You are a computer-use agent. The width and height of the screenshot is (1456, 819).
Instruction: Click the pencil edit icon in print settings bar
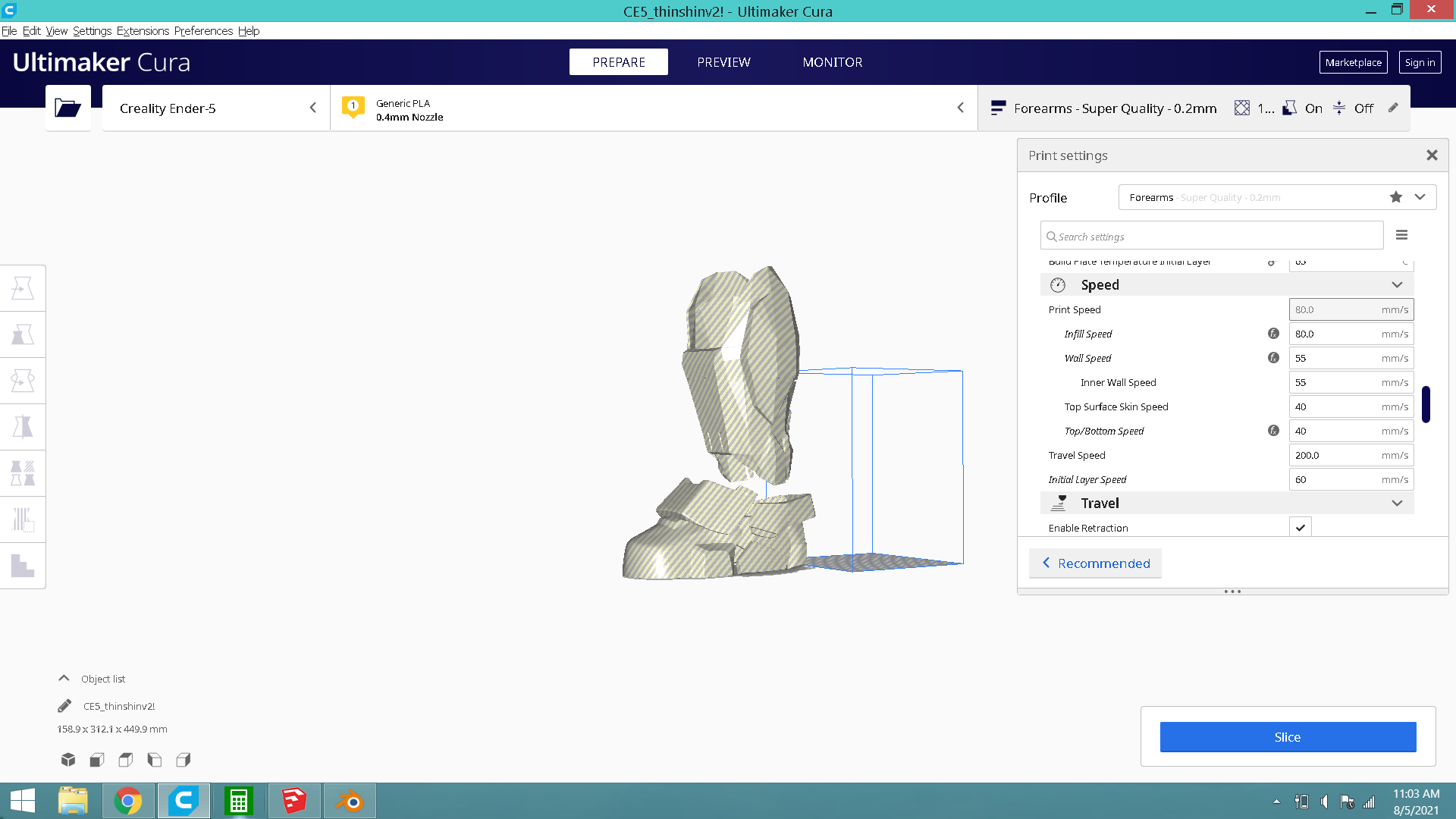[x=1393, y=108]
